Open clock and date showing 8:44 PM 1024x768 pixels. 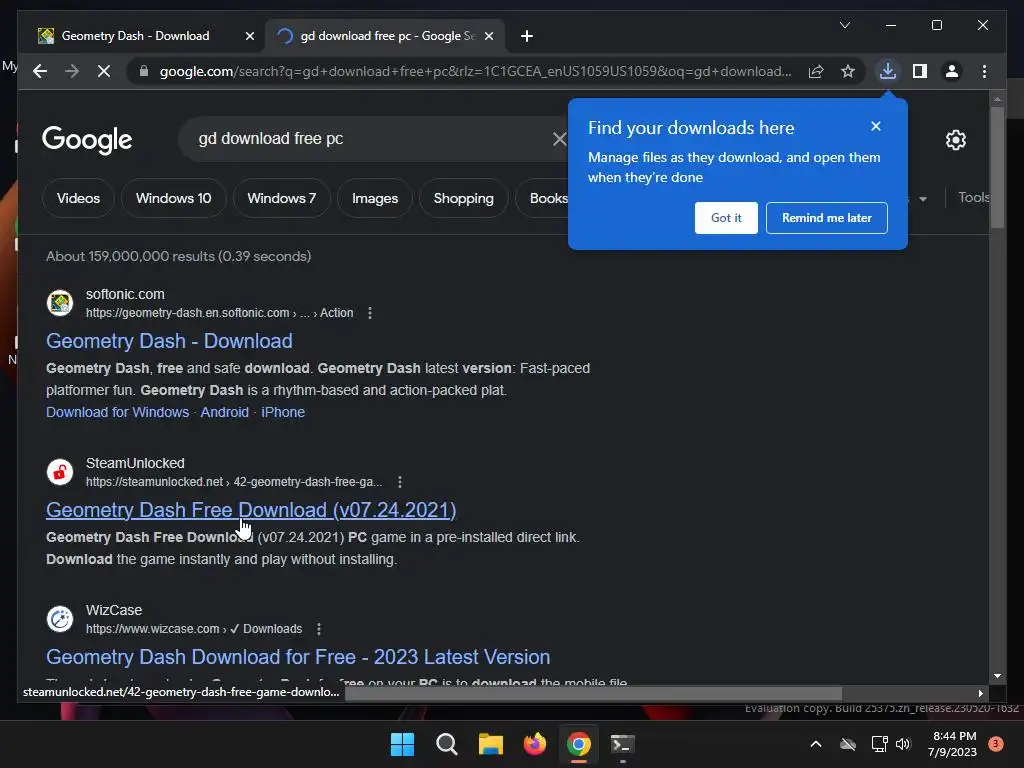(x=952, y=744)
